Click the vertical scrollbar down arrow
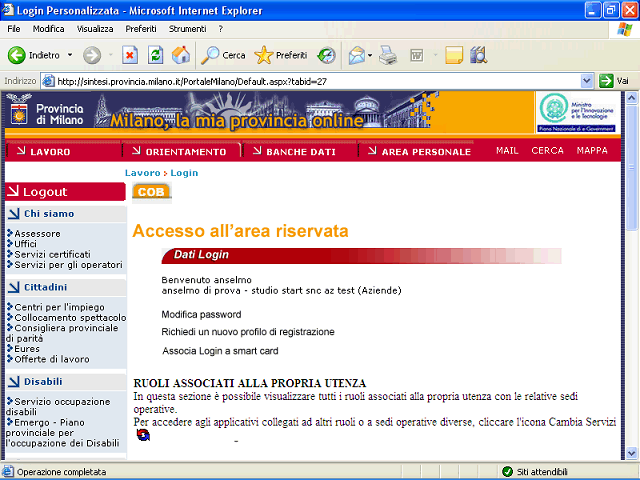The image size is (640, 480). [x=631, y=453]
